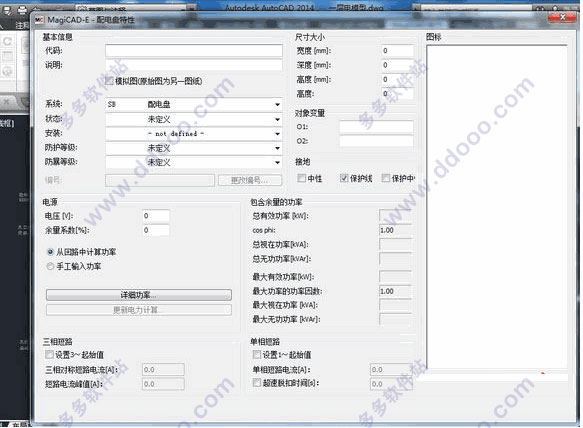
Task: Click the 最大功率的功率因数 field
Action: pyautogui.click(x=396, y=291)
